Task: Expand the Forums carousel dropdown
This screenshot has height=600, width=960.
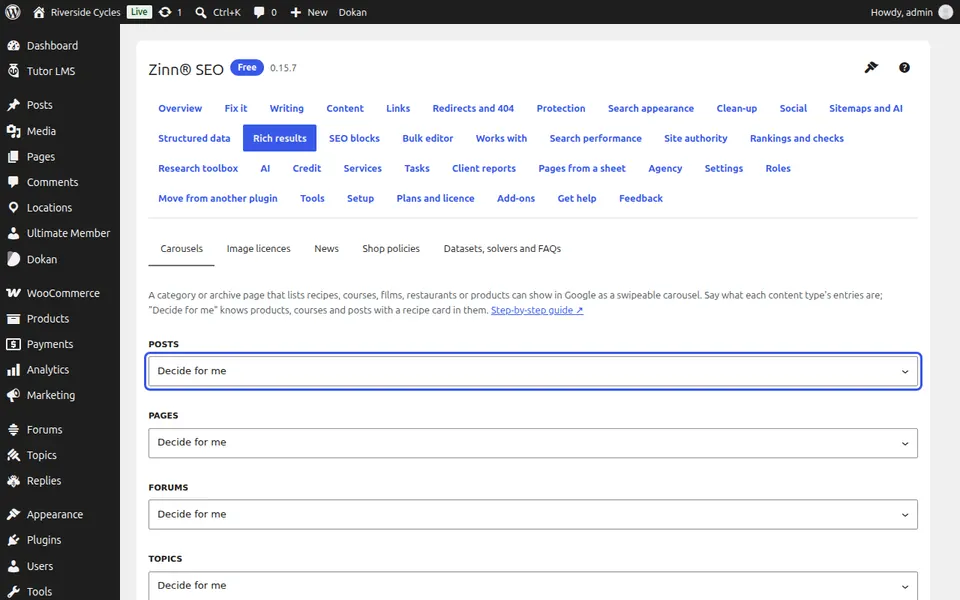Action: (x=533, y=514)
